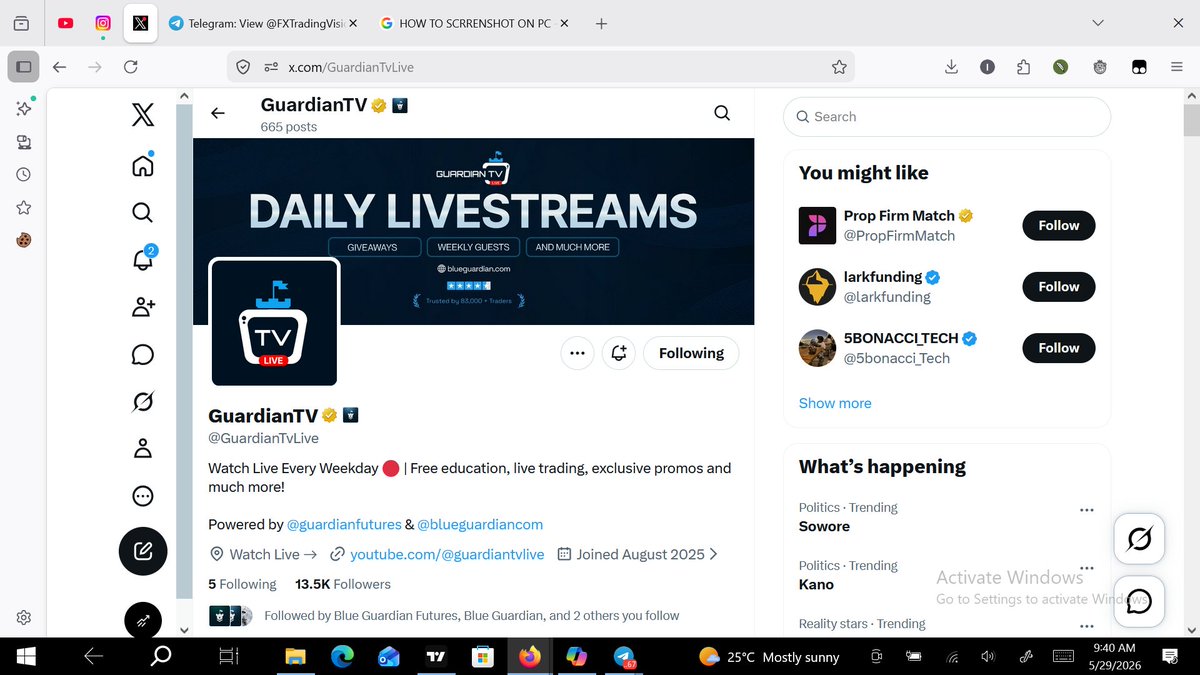The image size is (1200, 675).
Task: Open the Windows Start menu
Action: (x=26, y=657)
